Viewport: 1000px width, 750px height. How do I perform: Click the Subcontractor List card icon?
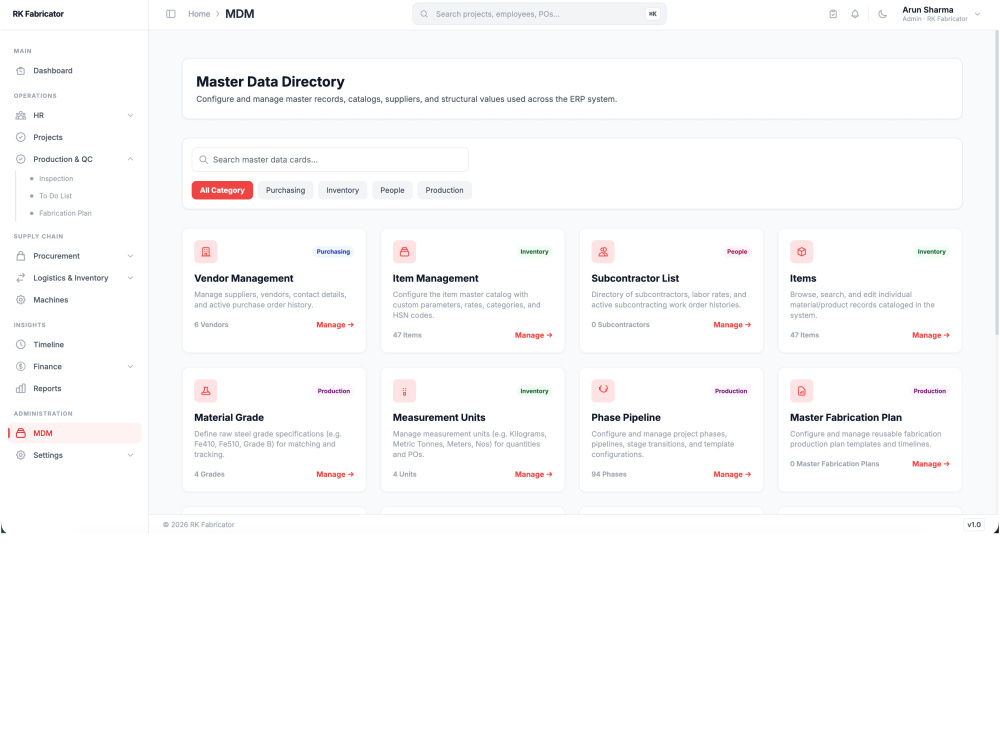pos(603,252)
